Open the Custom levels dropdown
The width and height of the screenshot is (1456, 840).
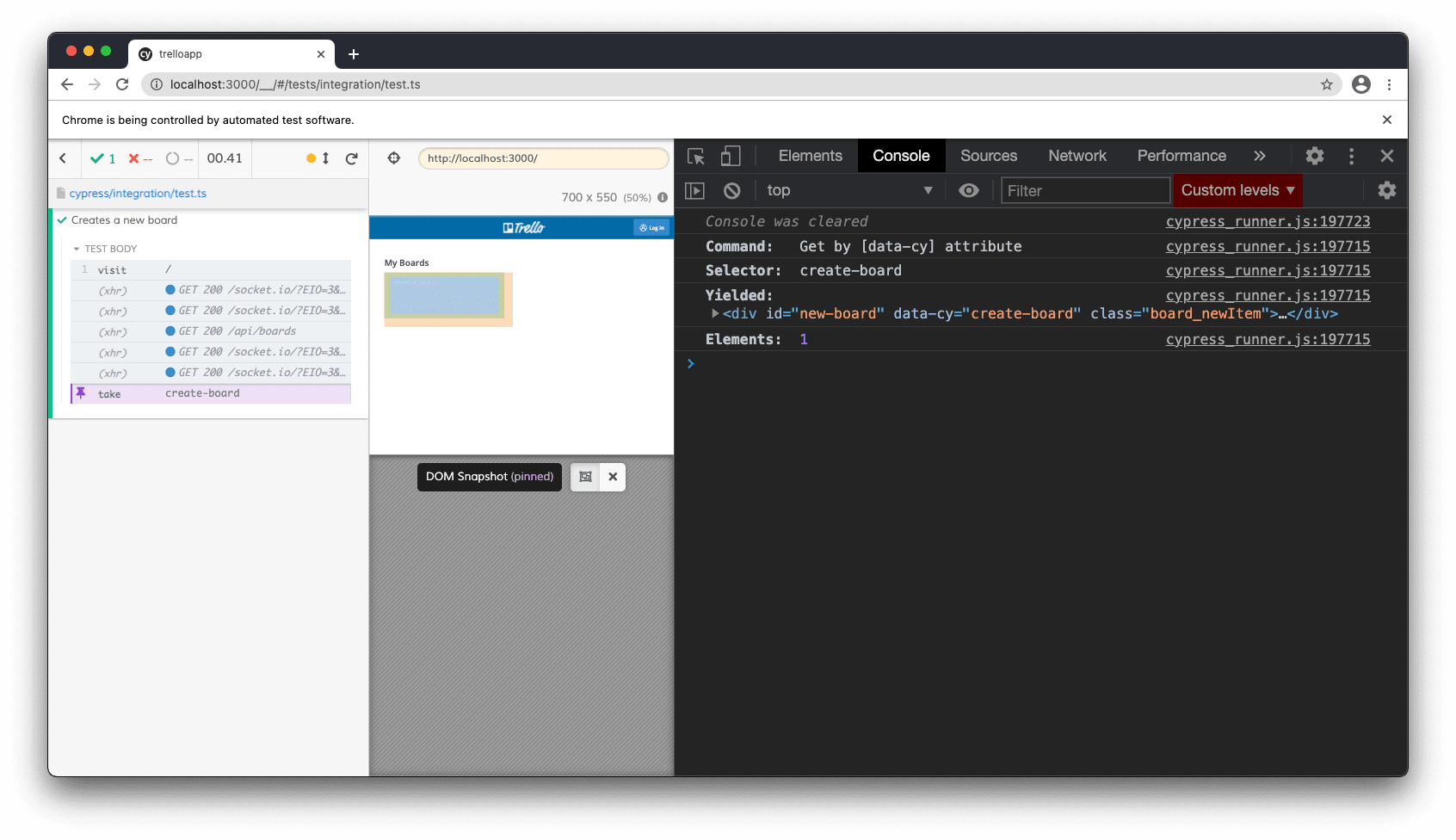(x=1237, y=190)
